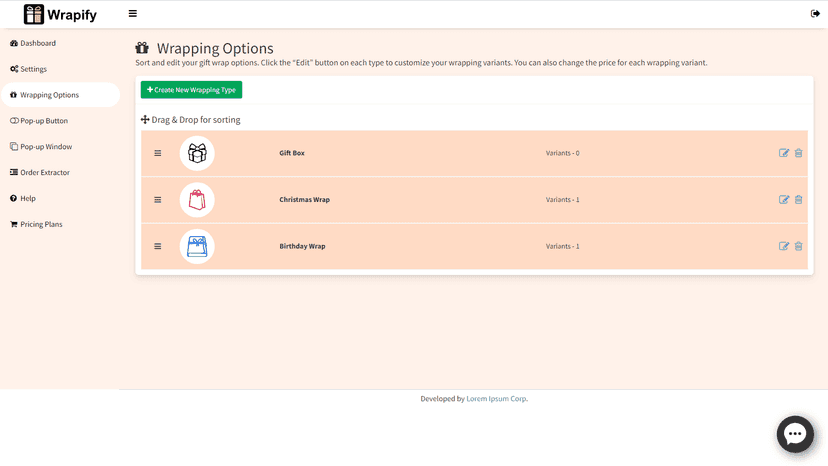The height and width of the screenshot is (466, 828).
Task: Navigate to Pop-up Button page
Action: pyautogui.click(x=39, y=121)
